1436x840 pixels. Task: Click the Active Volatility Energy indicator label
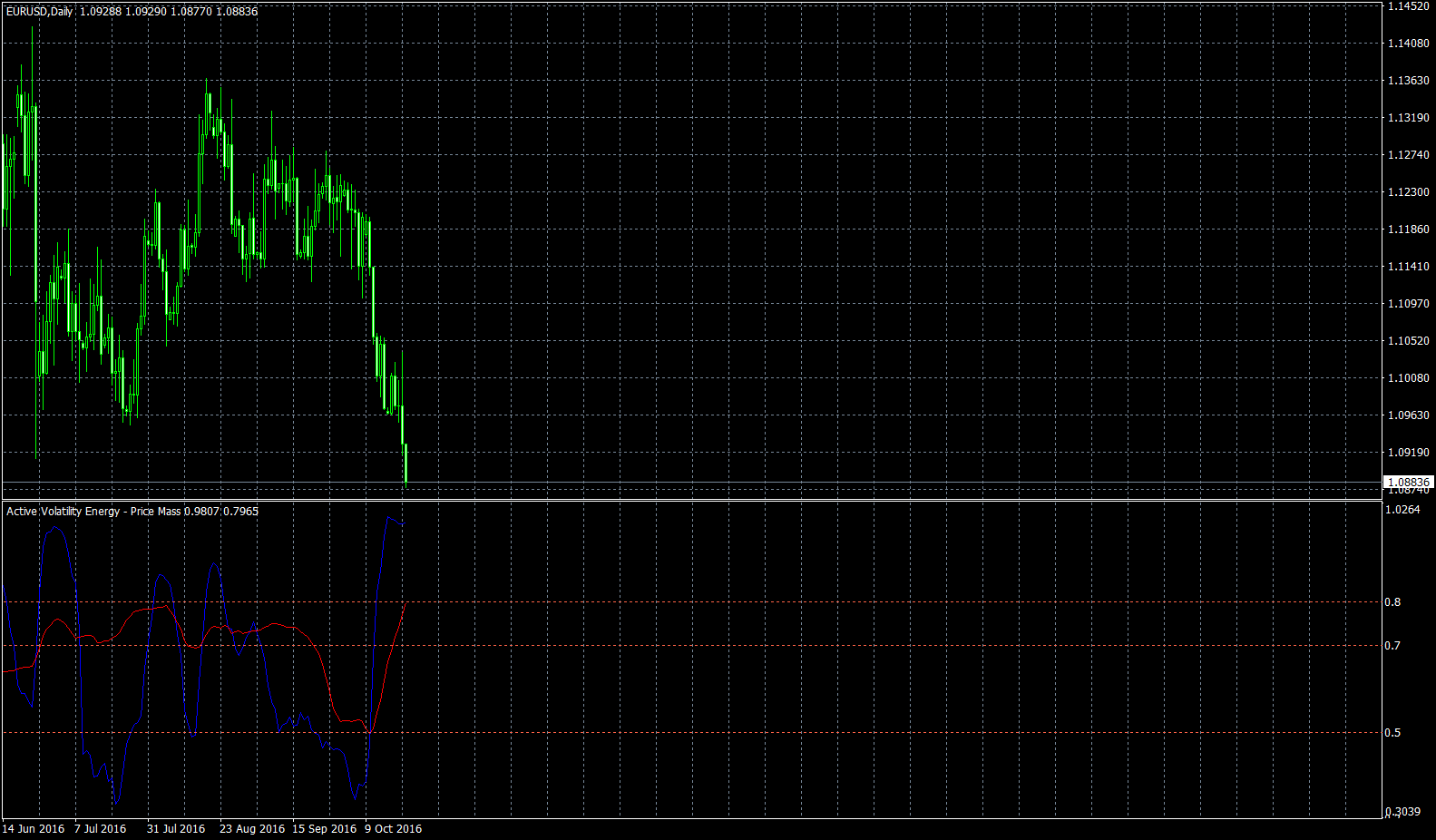[x=132, y=512]
